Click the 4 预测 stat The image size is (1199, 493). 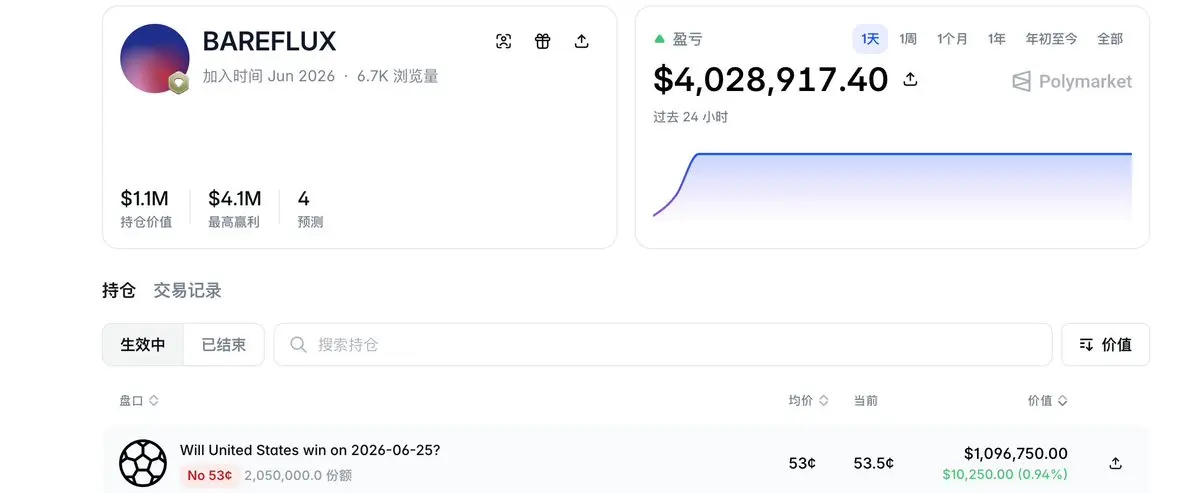point(310,209)
